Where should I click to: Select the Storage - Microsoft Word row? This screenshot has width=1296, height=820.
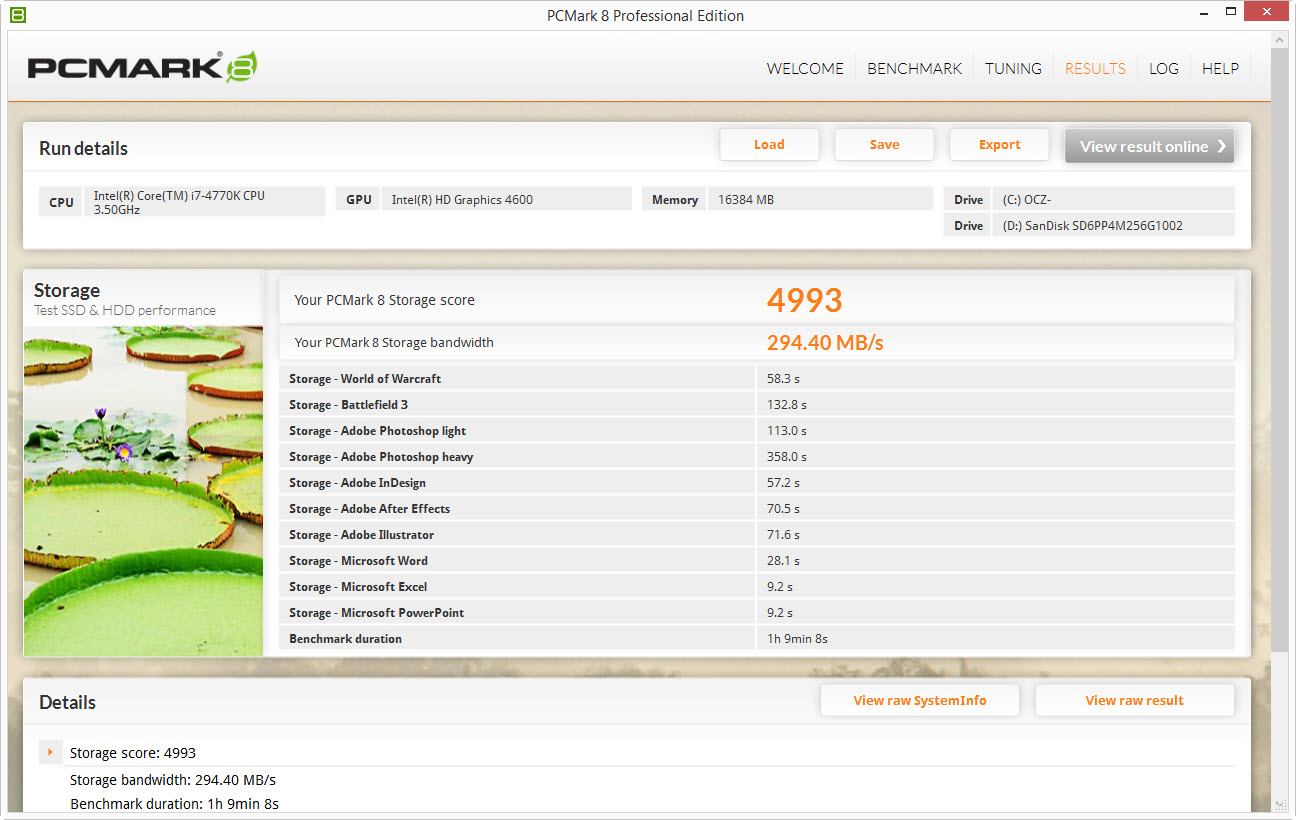point(757,561)
